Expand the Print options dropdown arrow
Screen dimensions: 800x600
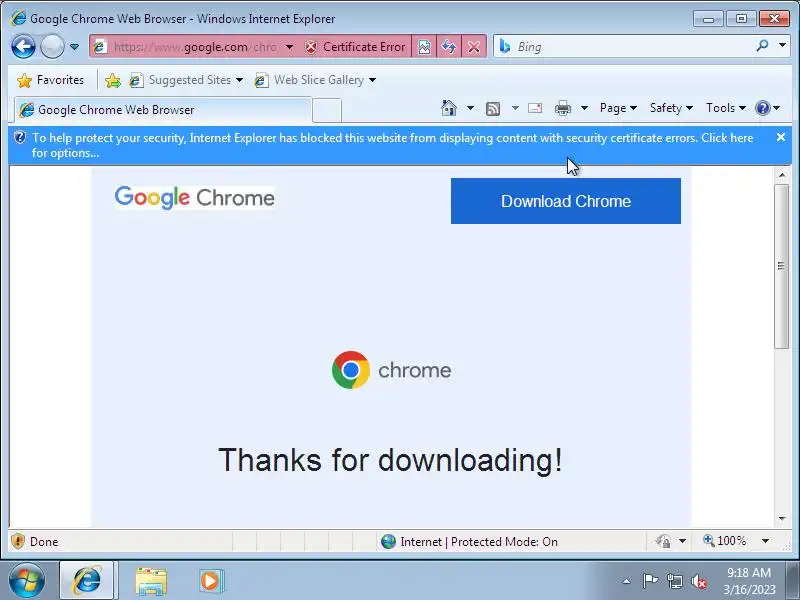click(x=585, y=108)
